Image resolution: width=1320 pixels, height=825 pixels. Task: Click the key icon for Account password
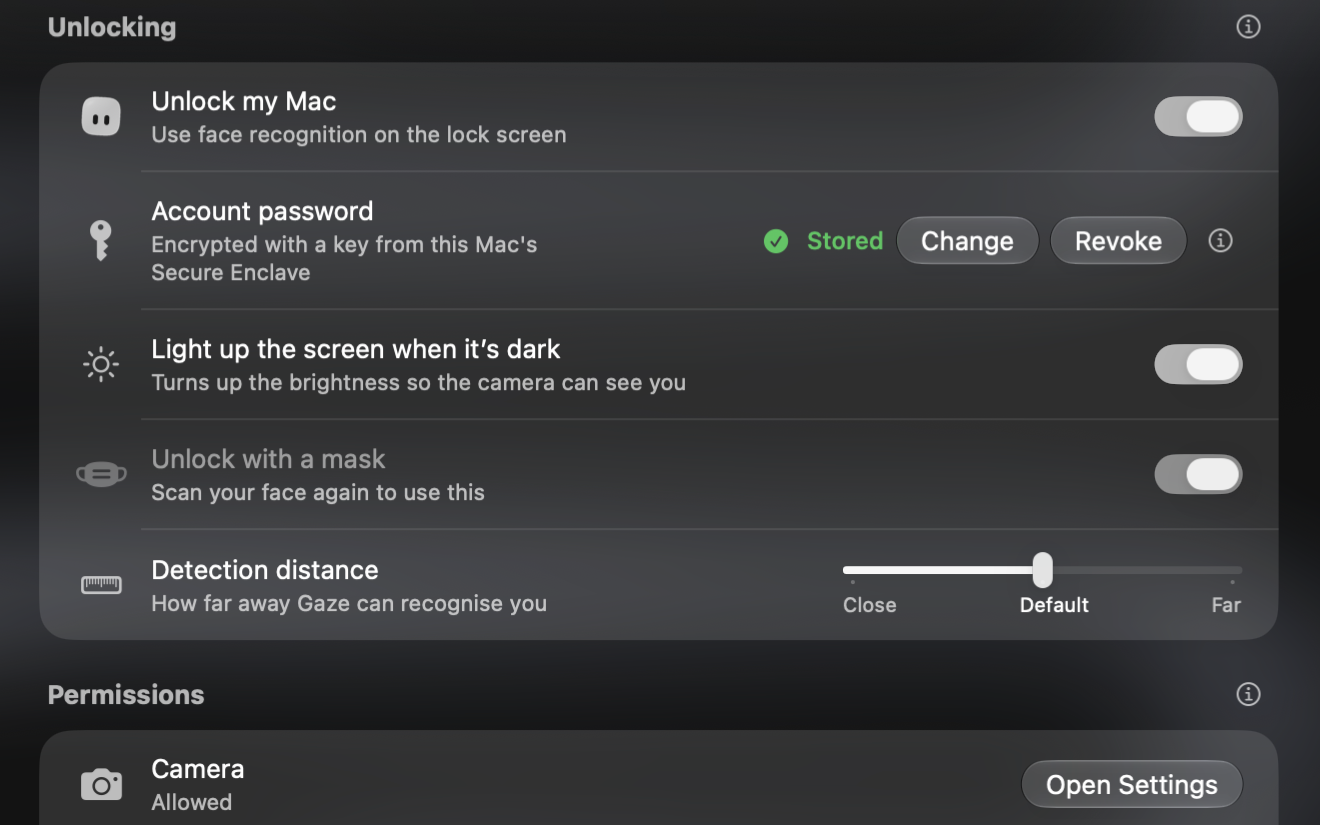(x=100, y=241)
